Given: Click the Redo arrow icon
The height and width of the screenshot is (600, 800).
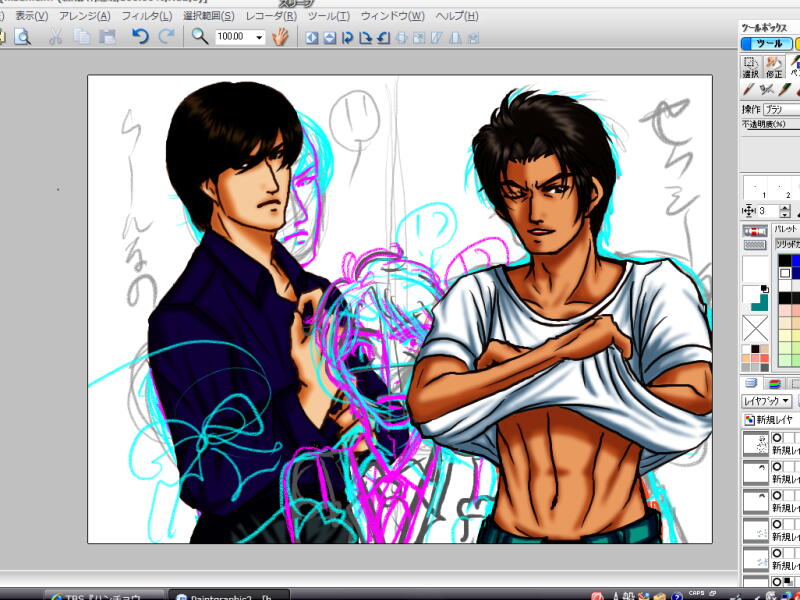Looking at the screenshot, I should [x=166, y=37].
